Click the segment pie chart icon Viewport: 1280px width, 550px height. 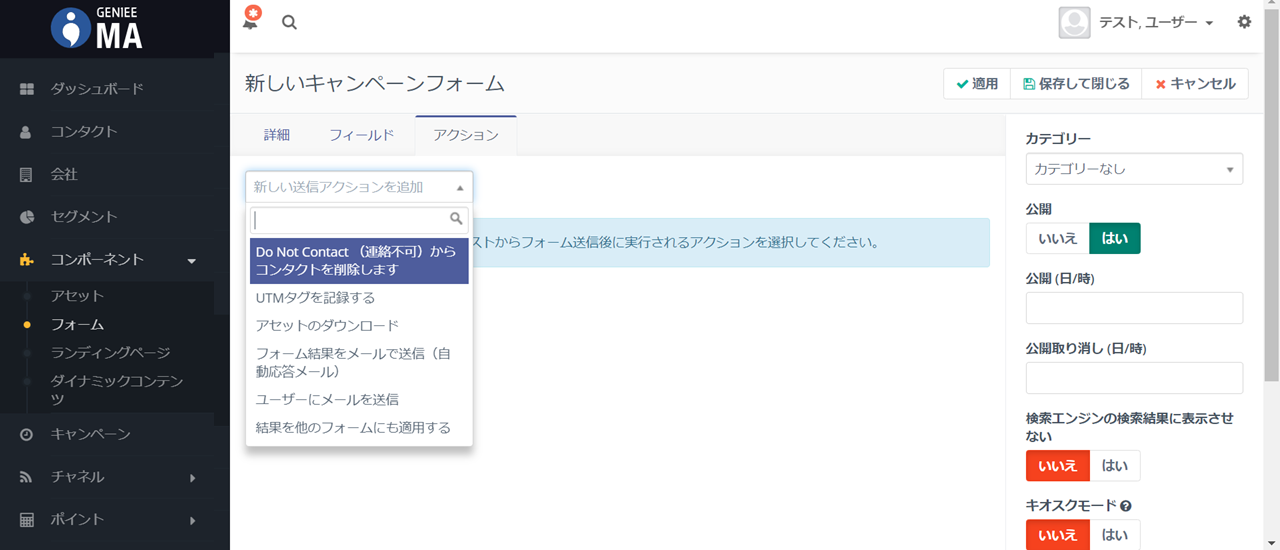pyautogui.click(x=27, y=217)
